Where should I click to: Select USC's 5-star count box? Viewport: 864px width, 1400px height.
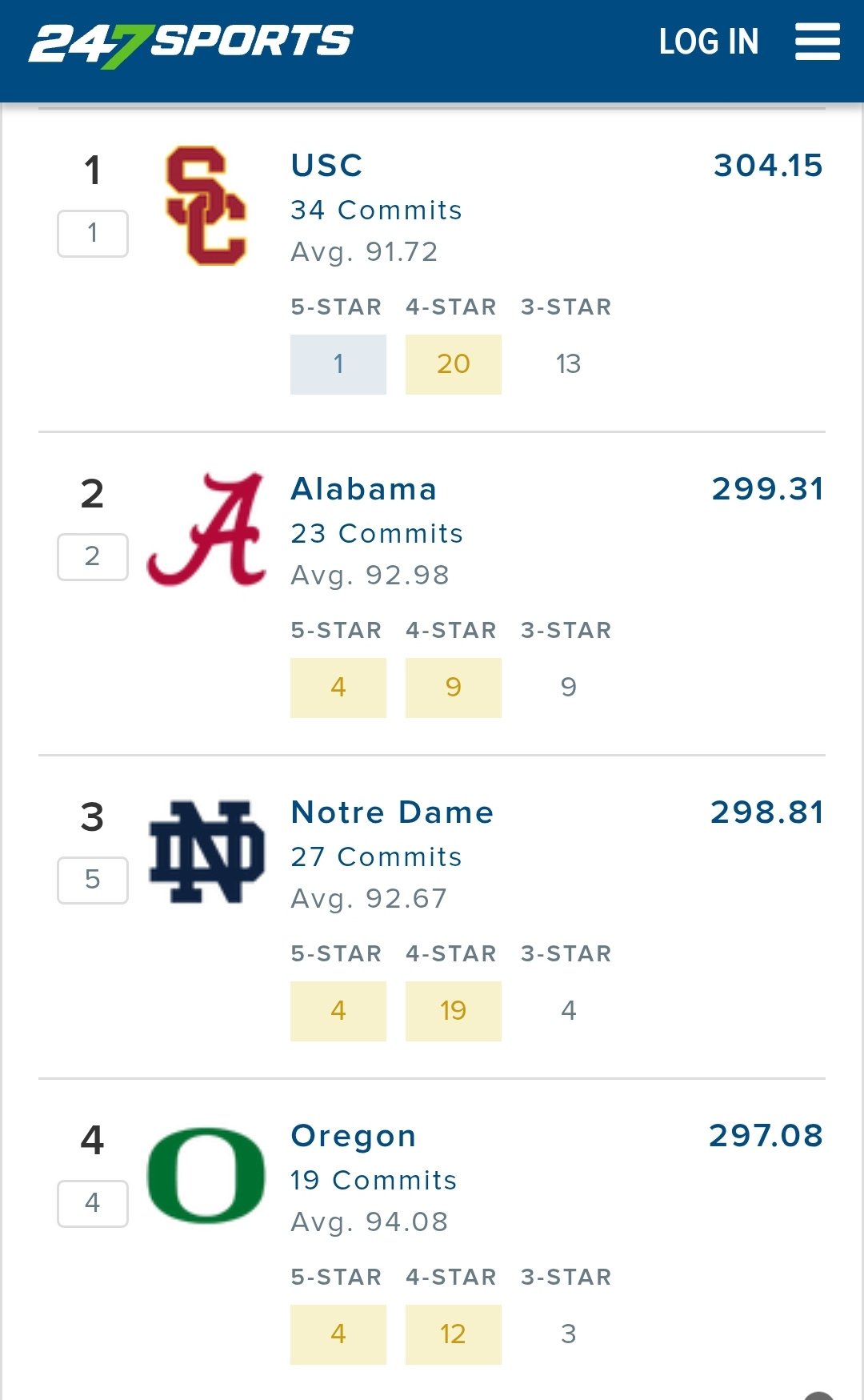coord(338,364)
